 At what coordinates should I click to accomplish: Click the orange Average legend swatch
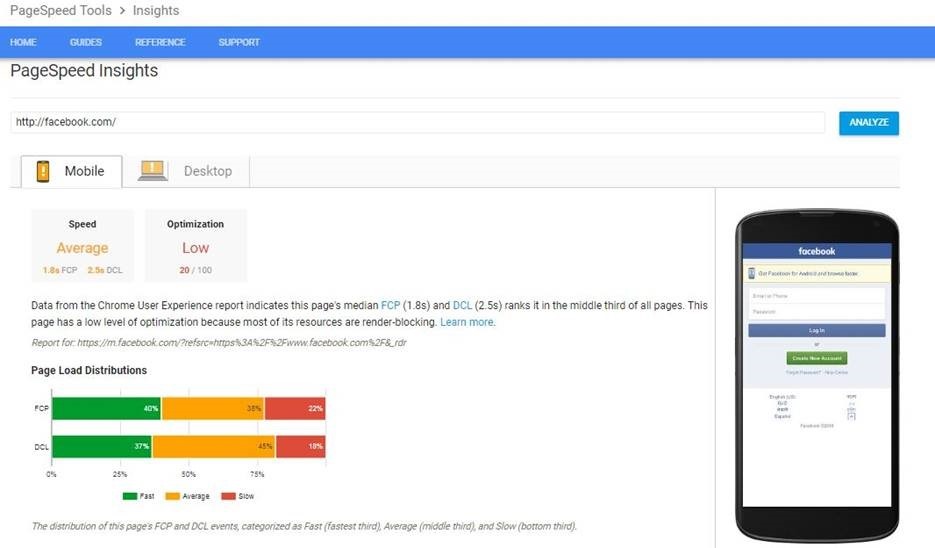[x=173, y=496]
